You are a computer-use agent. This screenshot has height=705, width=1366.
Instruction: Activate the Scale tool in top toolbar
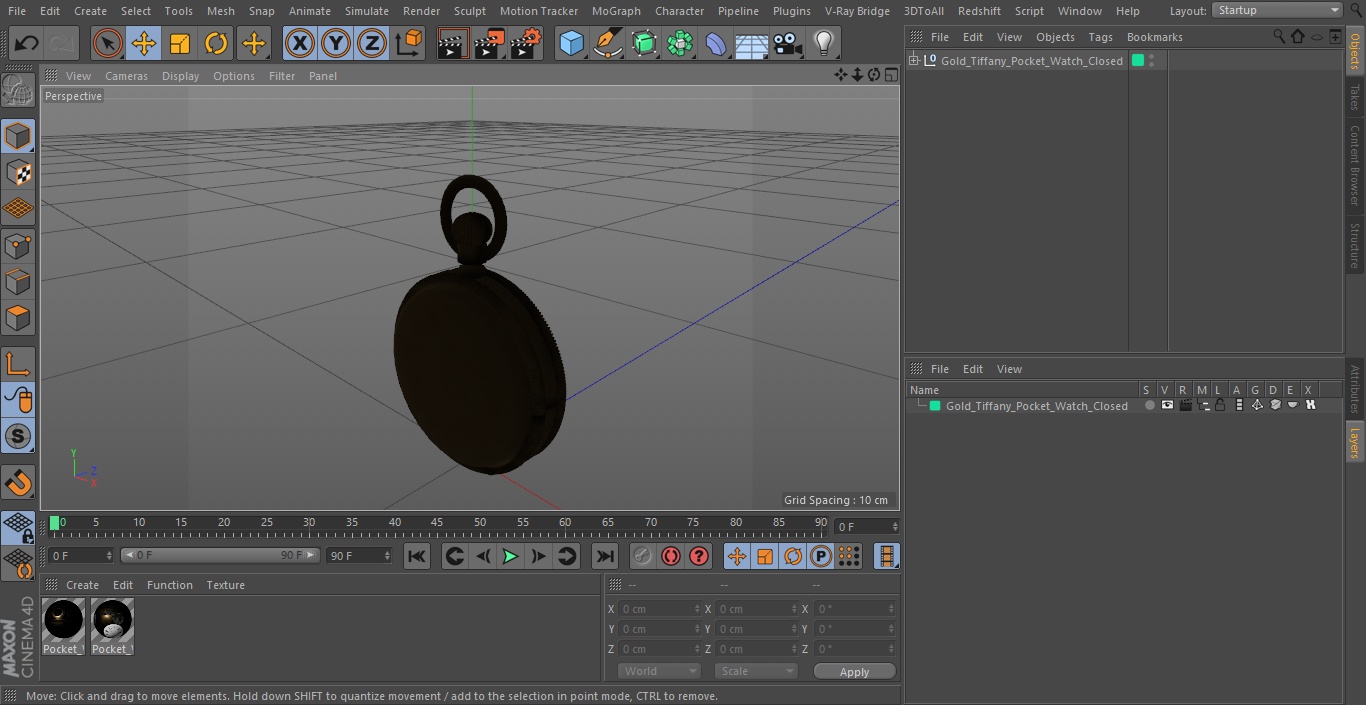[x=180, y=44]
